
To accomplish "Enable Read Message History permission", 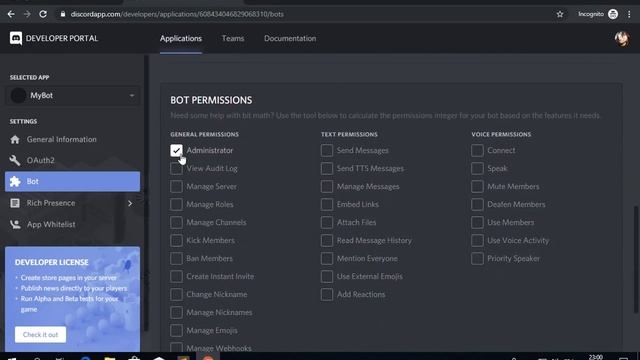I will point(327,240).
